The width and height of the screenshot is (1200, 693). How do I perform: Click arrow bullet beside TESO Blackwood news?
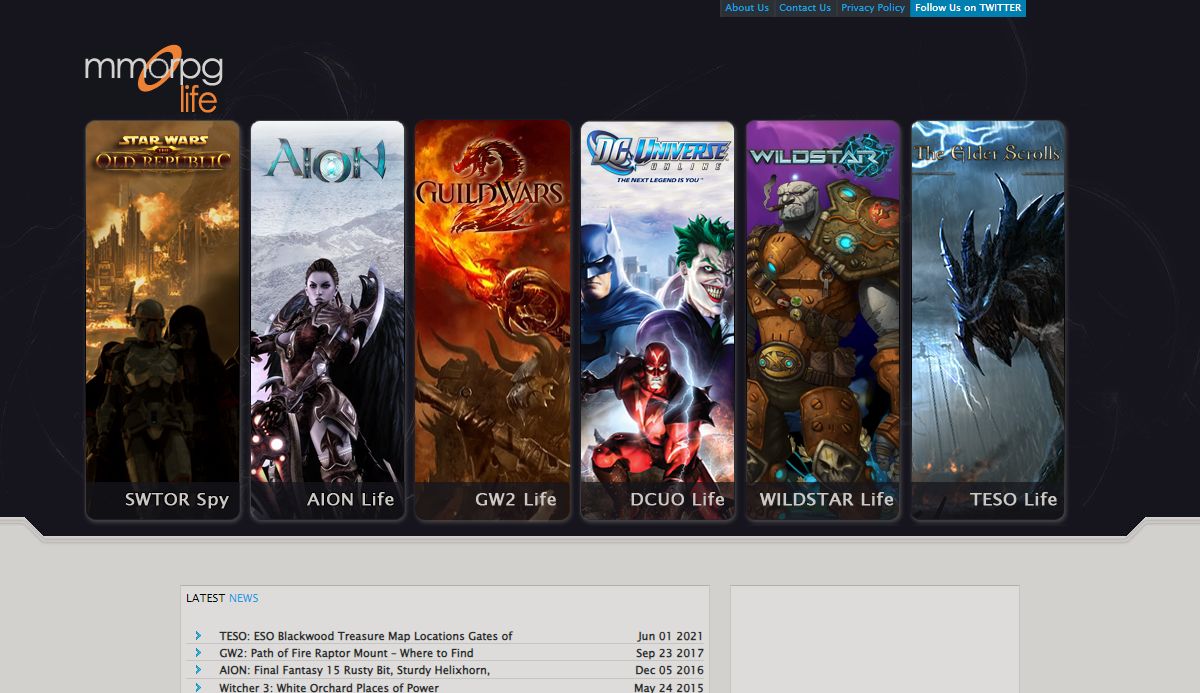click(x=198, y=636)
